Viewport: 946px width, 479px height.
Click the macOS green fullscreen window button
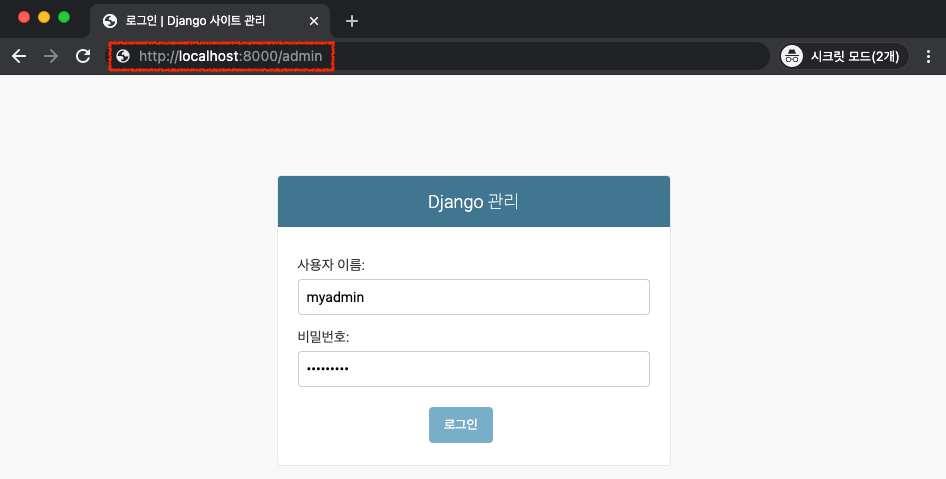pos(64,17)
